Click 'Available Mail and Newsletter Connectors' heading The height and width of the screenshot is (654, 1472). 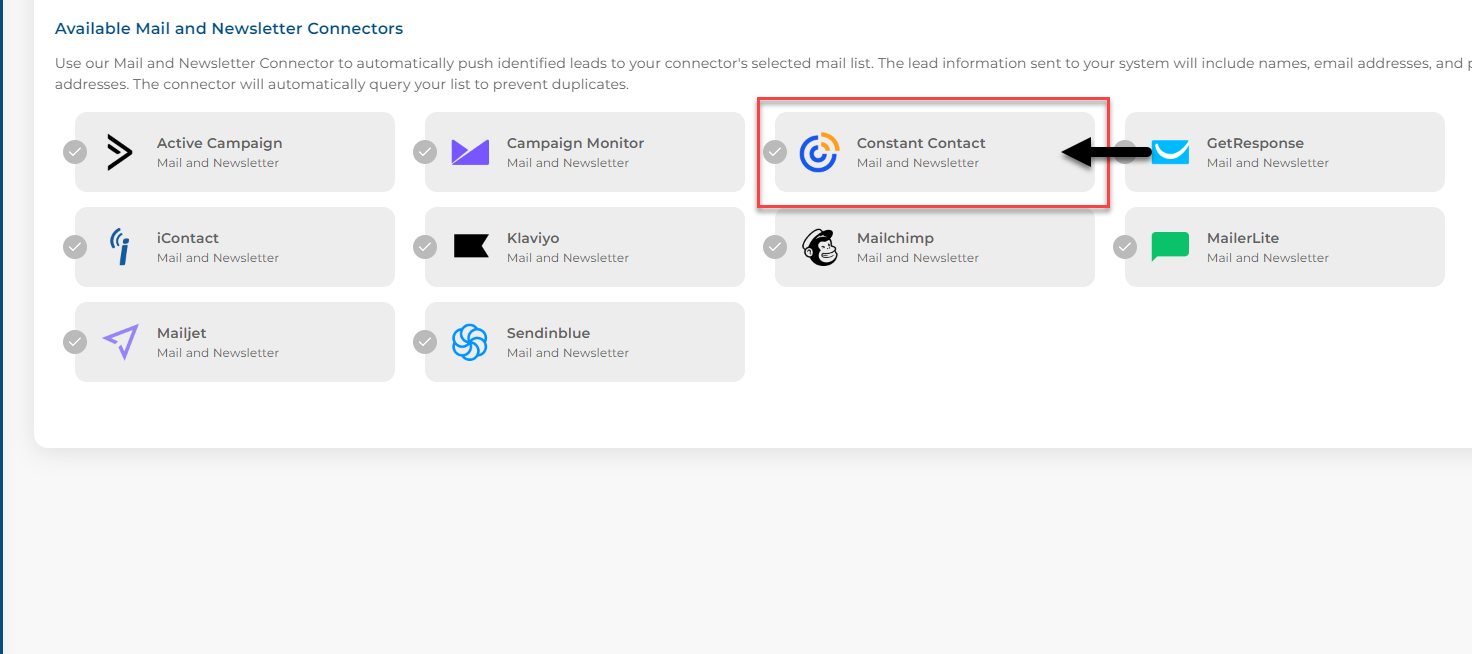pyautogui.click(x=229, y=28)
